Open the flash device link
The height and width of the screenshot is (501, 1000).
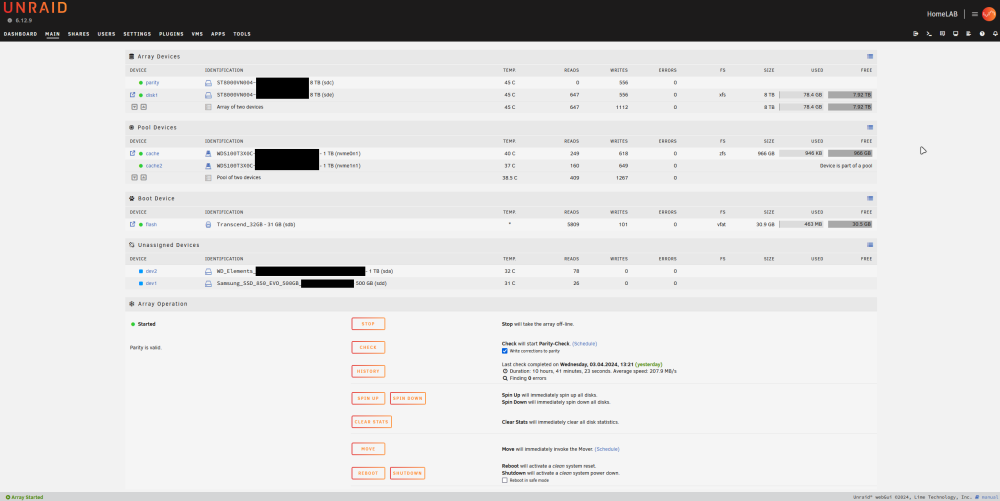click(x=151, y=224)
